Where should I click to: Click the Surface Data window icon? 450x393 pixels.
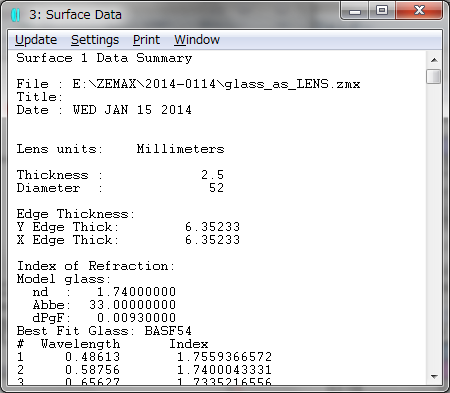(x=16, y=15)
